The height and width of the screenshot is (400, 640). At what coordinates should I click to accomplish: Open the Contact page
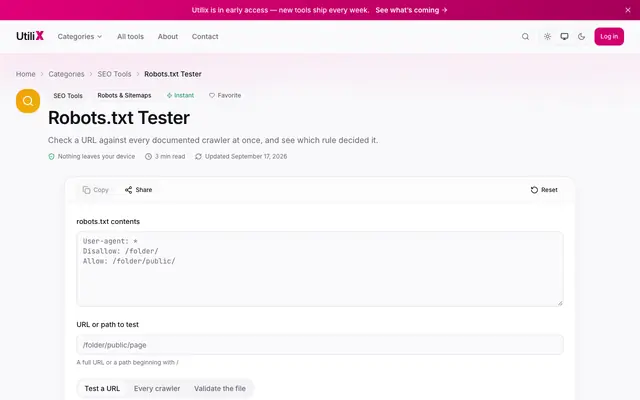[205, 36]
